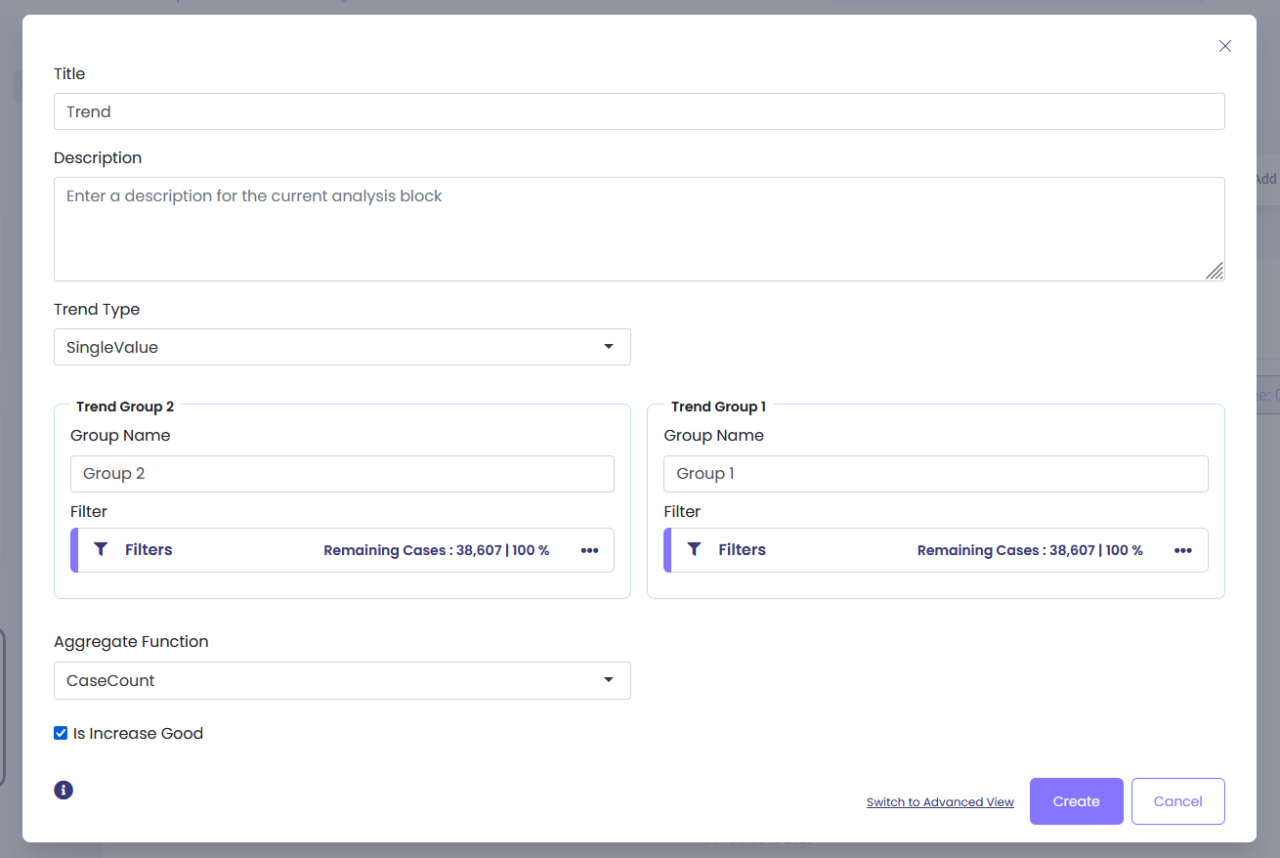Click the Cancel button
The image size is (1280, 858).
1178,801
